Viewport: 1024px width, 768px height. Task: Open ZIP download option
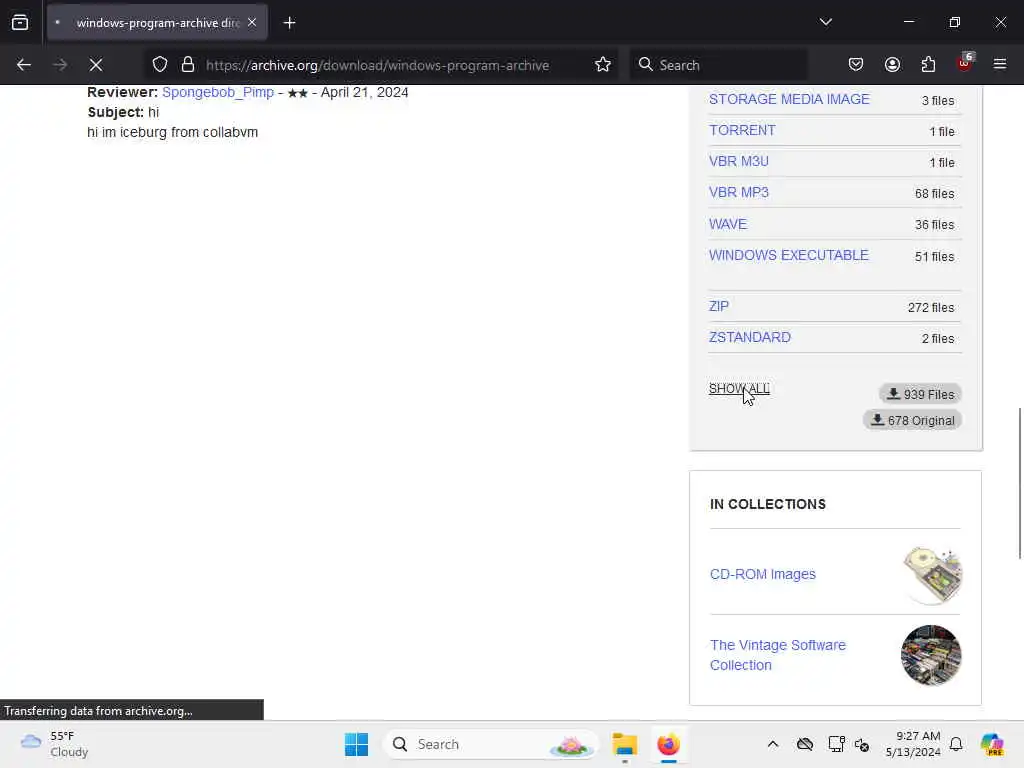pyautogui.click(x=718, y=306)
